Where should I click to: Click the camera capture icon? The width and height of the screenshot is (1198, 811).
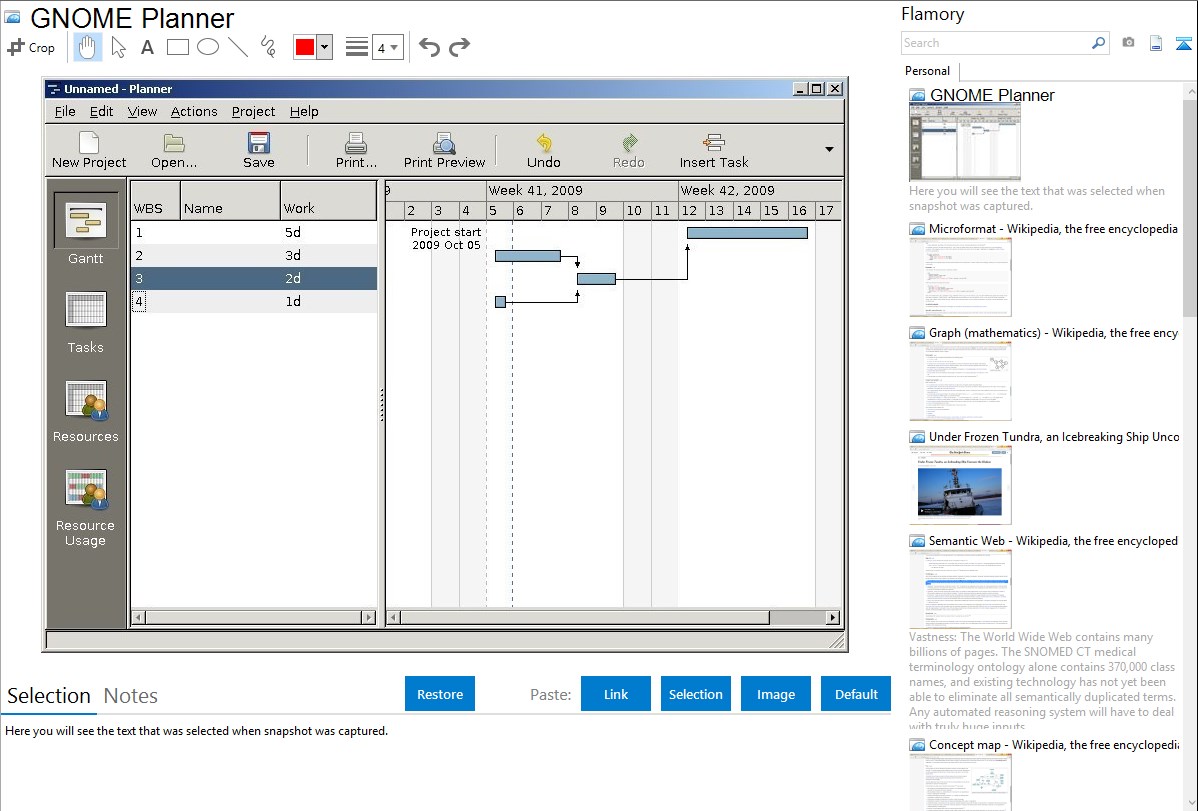pyautogui.click(x=1128, y=43)
